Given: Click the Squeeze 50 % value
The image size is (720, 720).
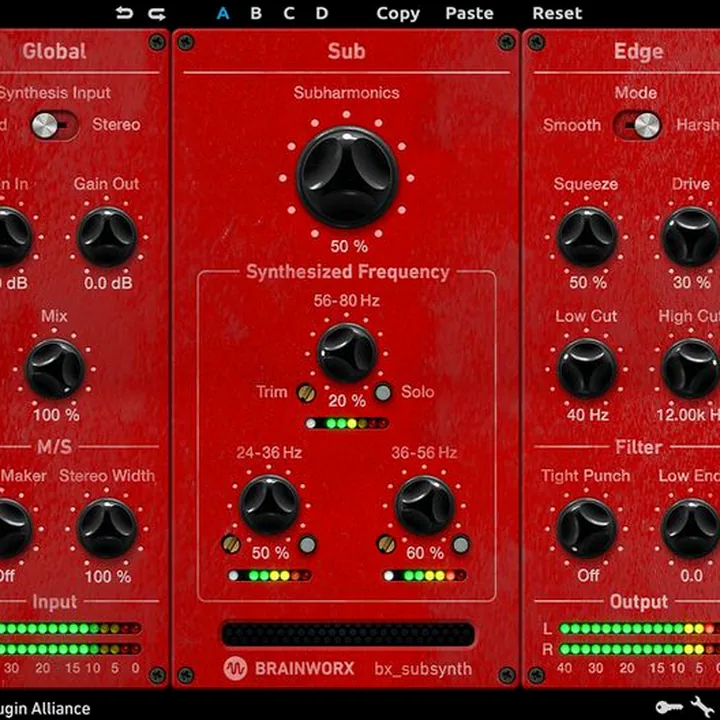Looking at the screenshot, I should (x=588, y=282).
